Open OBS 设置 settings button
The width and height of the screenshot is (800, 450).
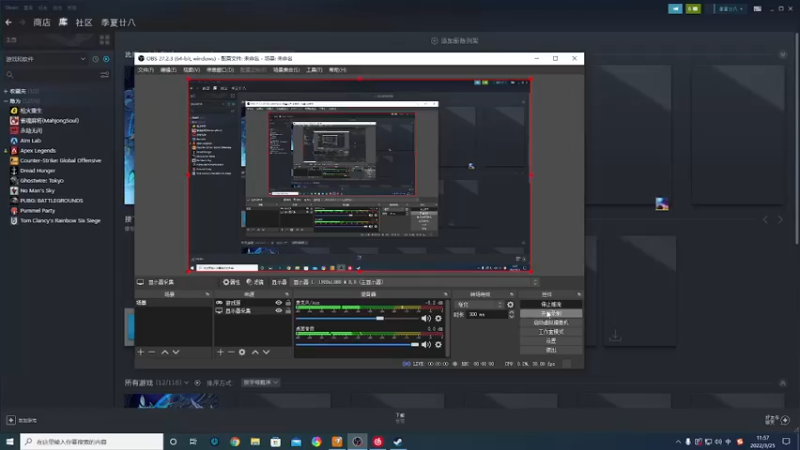click(551, 341)
